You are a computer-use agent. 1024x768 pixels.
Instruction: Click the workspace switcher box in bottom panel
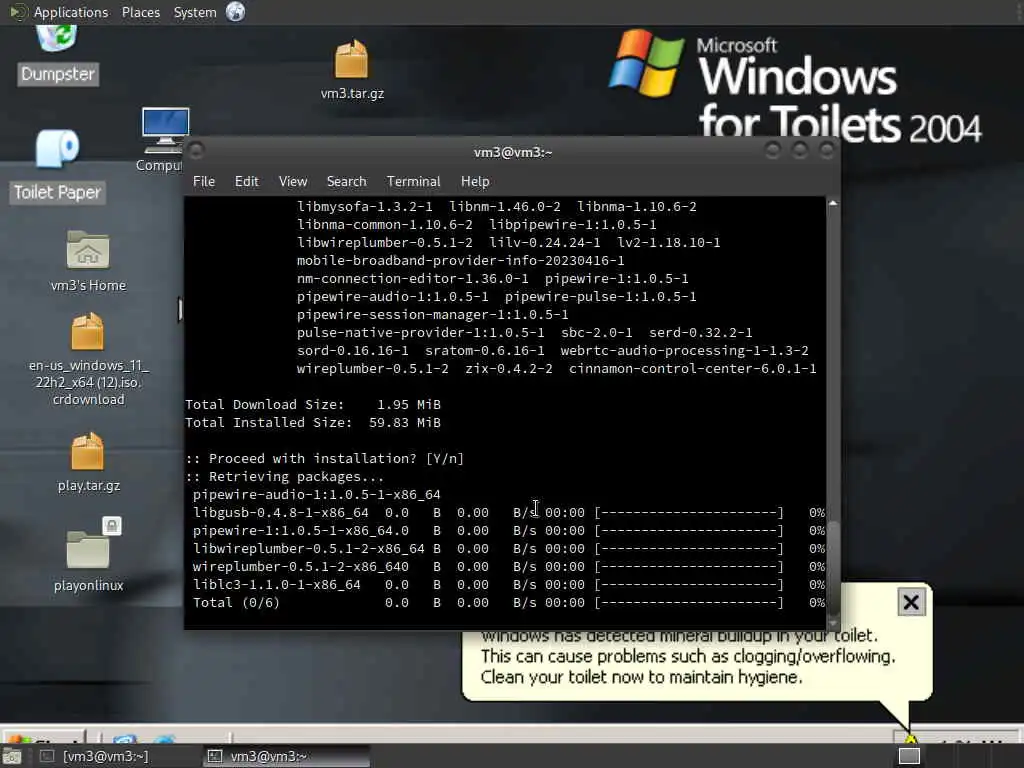pos(909,756)
